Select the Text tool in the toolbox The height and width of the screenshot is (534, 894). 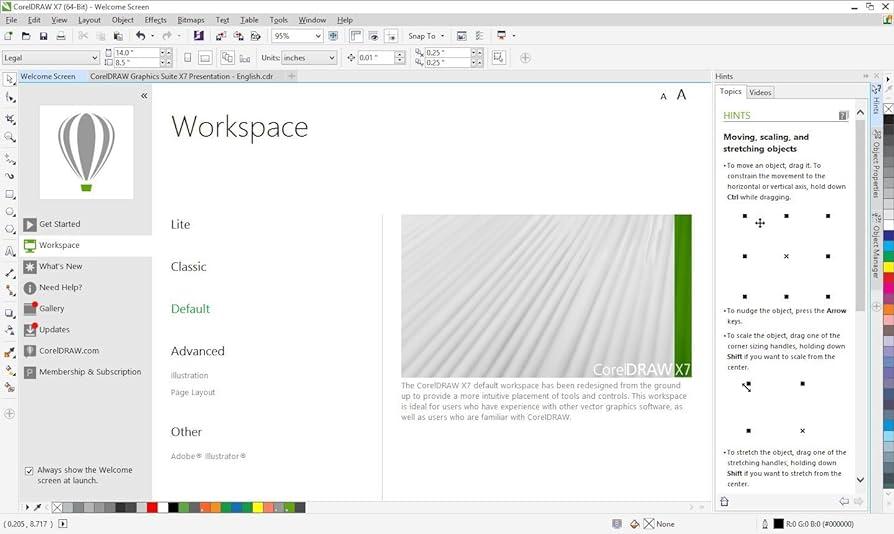(10, 251)
